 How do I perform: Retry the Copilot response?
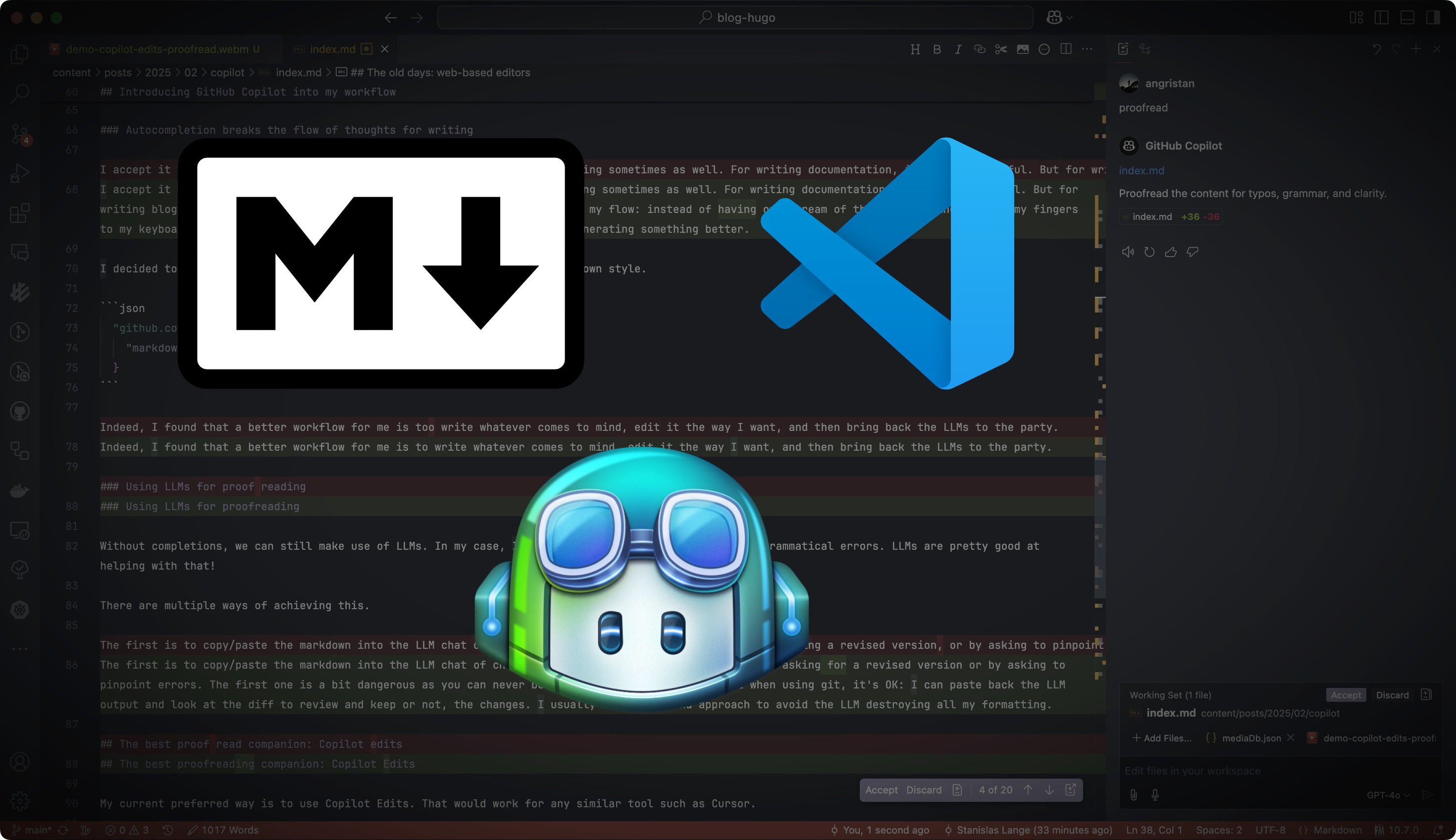[1149, 252]
